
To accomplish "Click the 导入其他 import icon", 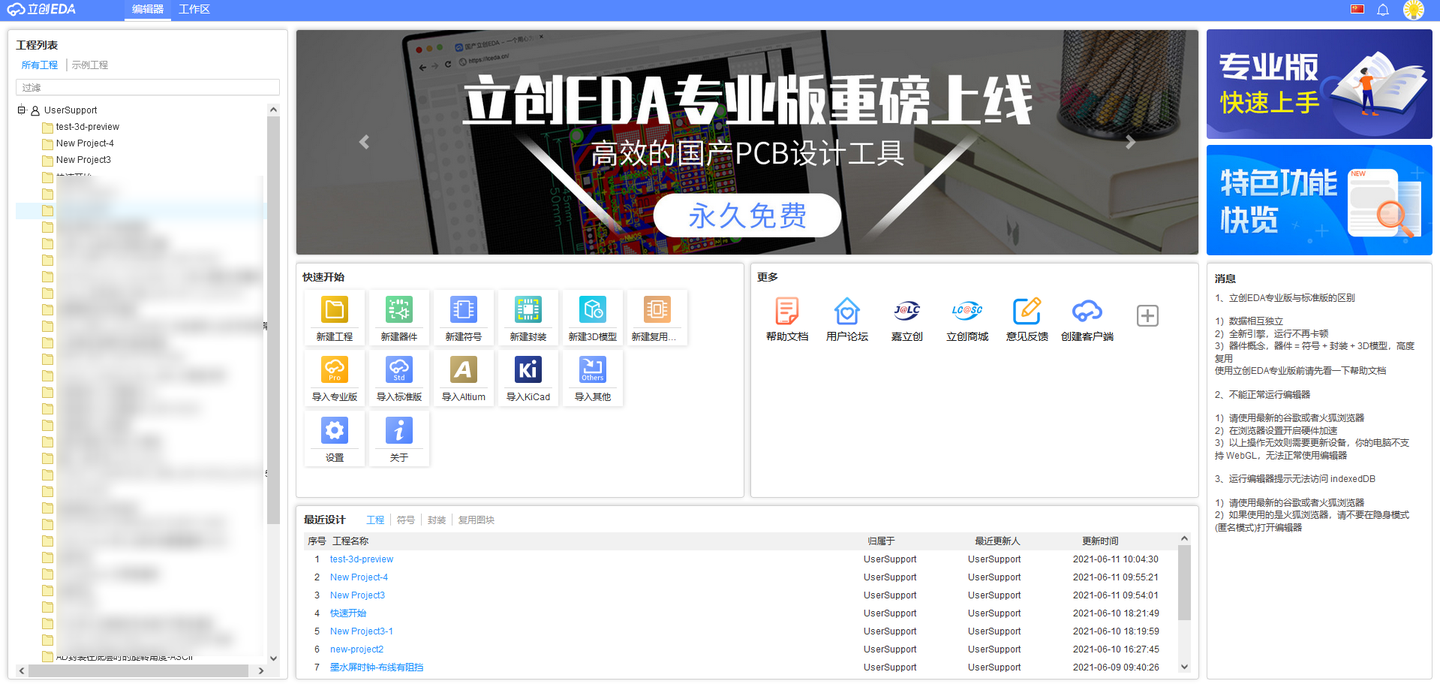I will tap(593, 369).
